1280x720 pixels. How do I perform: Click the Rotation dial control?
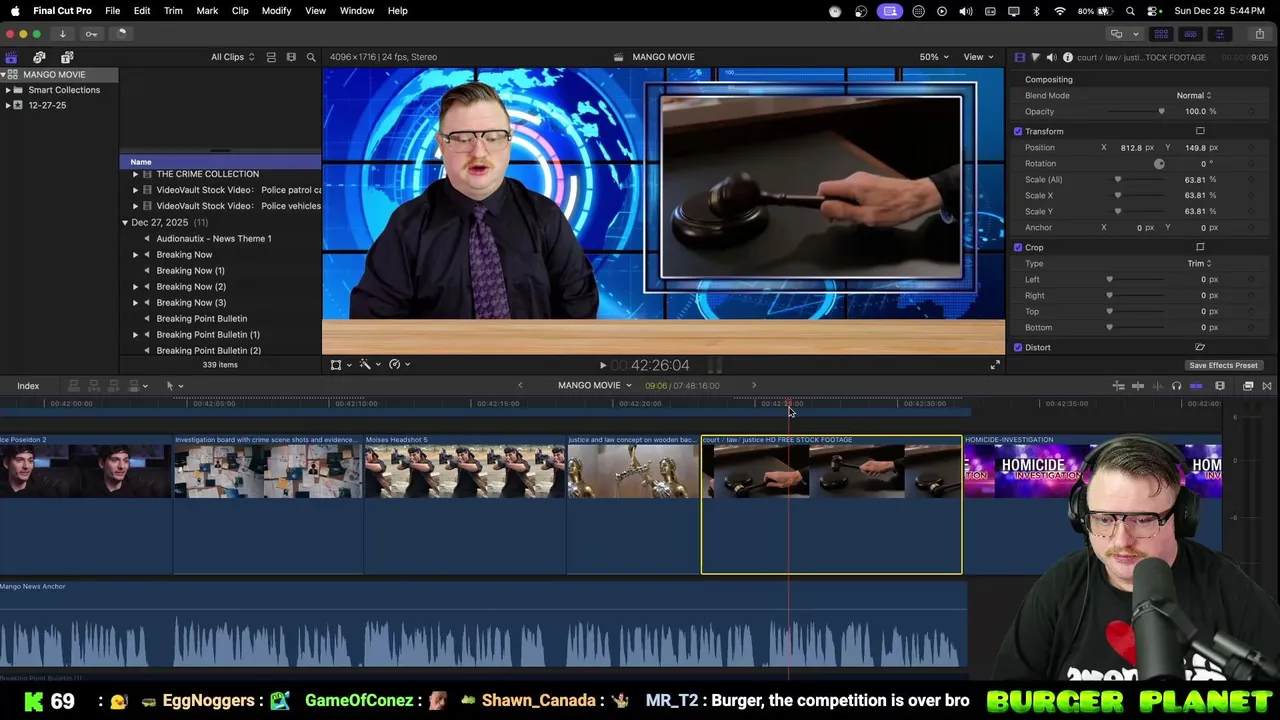pos(1159,163)
